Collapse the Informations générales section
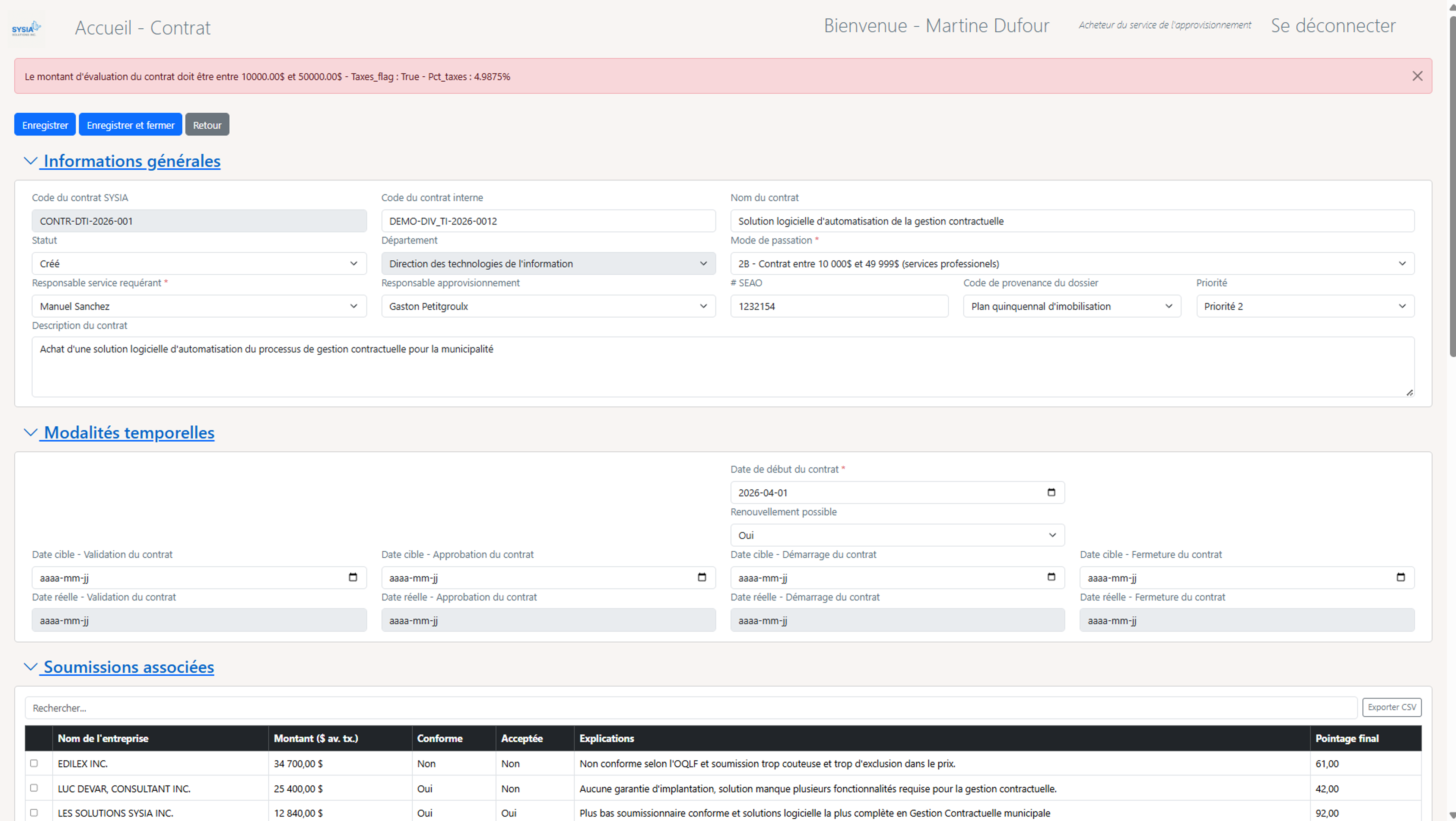The image size is (1456, 821). [122, 161]
